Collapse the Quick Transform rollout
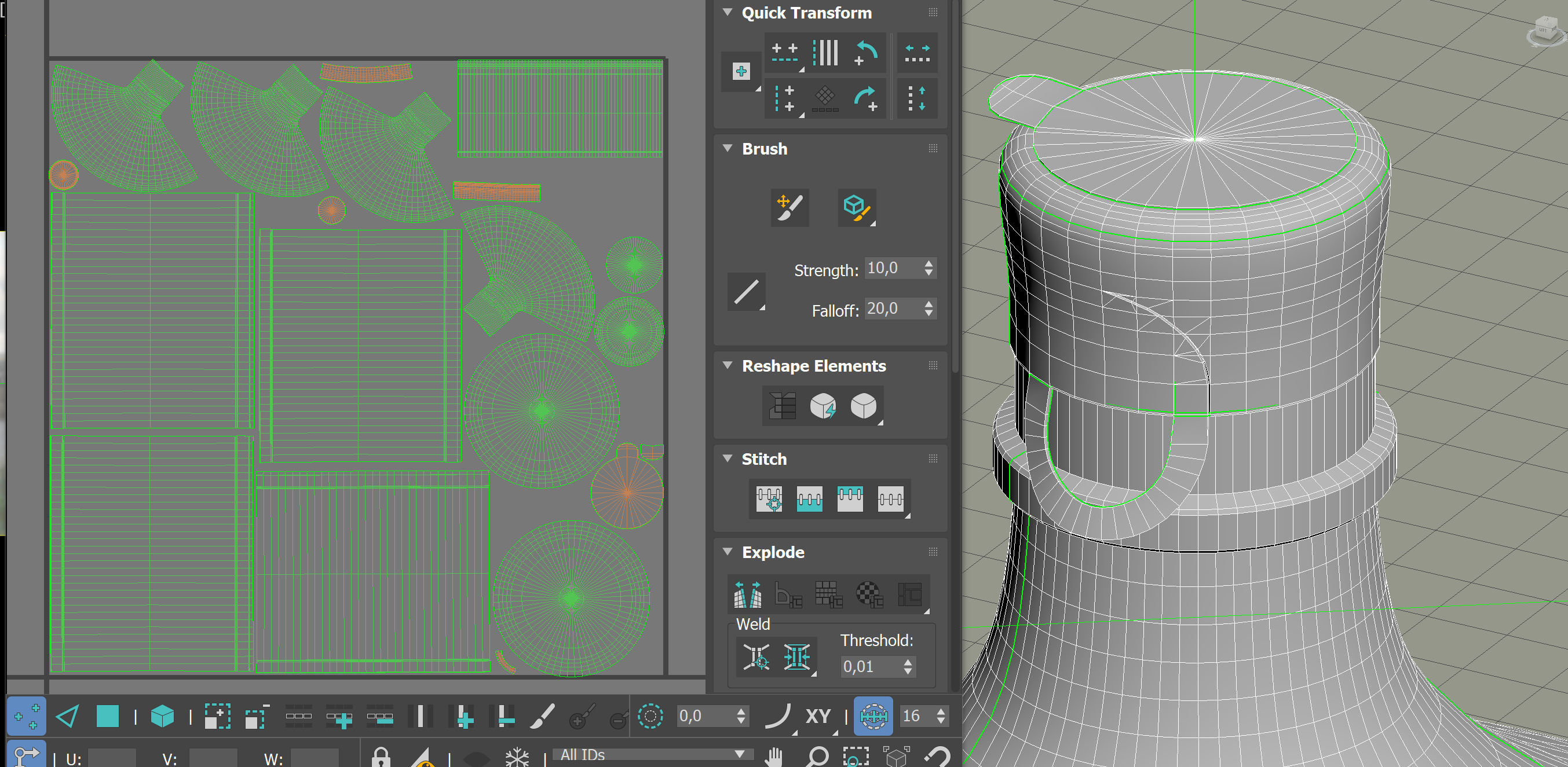 pyautogui.click(x=728, y=12)
